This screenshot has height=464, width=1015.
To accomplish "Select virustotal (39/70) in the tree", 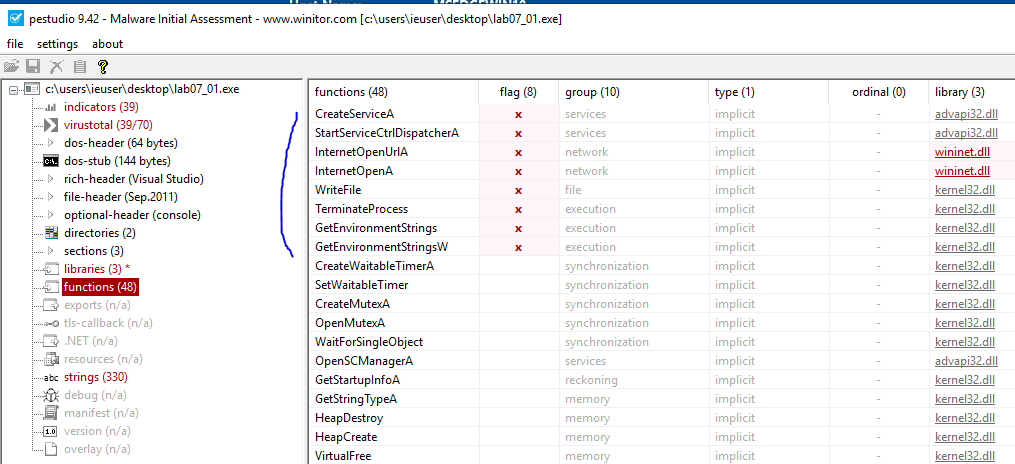I will 108,125.
